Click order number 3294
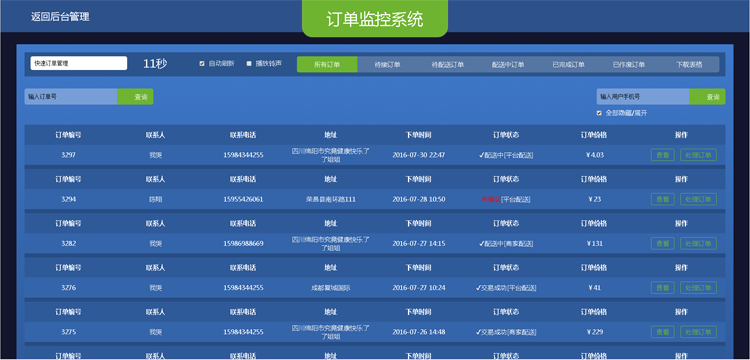 point(68,199)
